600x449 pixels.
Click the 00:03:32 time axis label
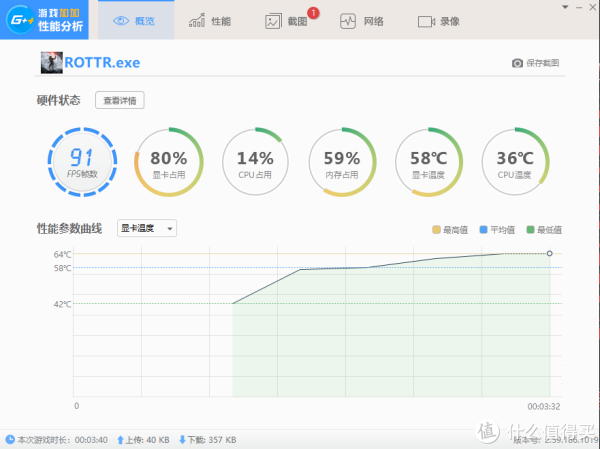pos(544,407)
